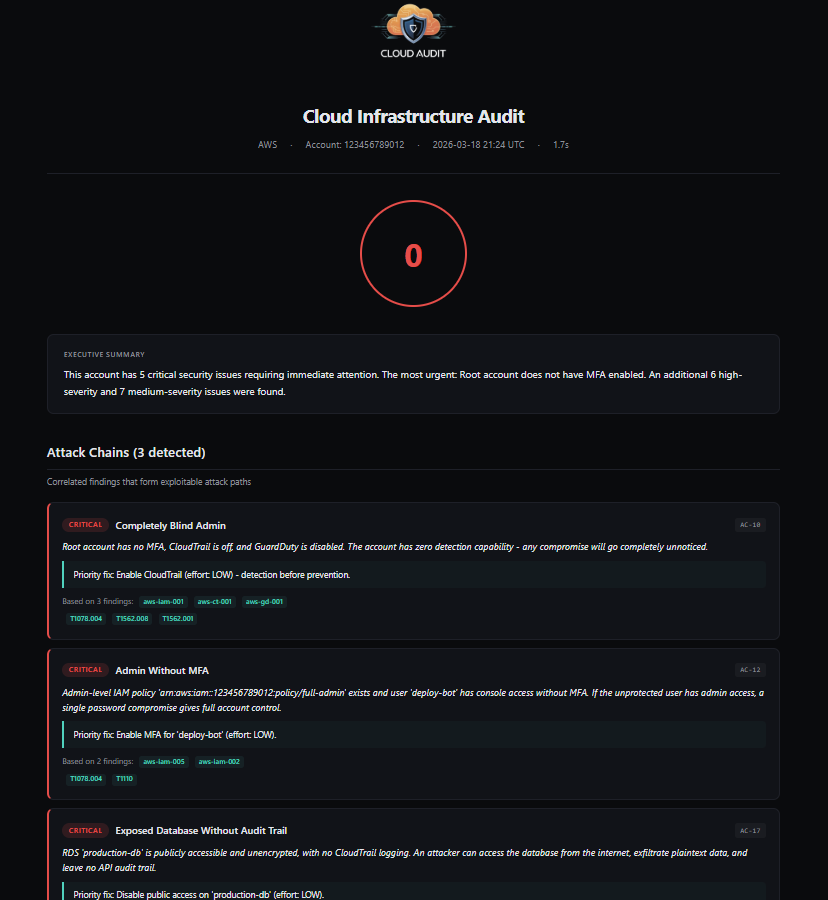828x900 pixels.
Task: Open the aws-iam-002 finding tag
Action: pos(219,762)
